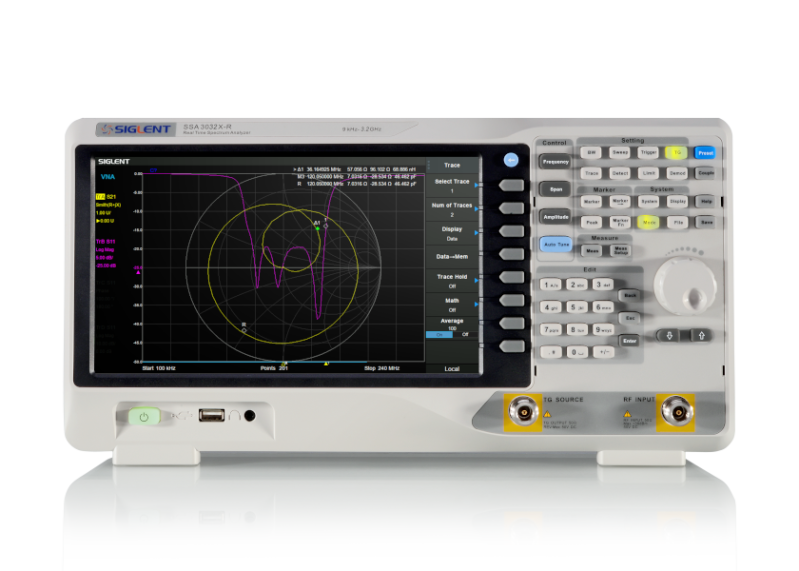Click the decimal point key
The width and height of the screenshot is (799, 571).
click(551, 352)
